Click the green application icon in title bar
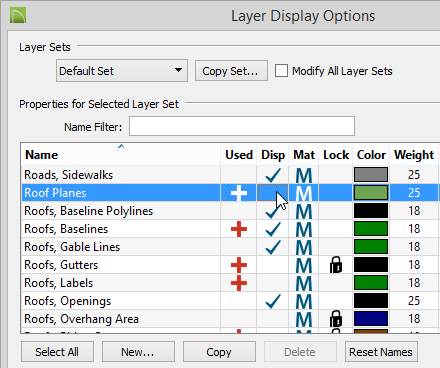 (x=18, y=16)
